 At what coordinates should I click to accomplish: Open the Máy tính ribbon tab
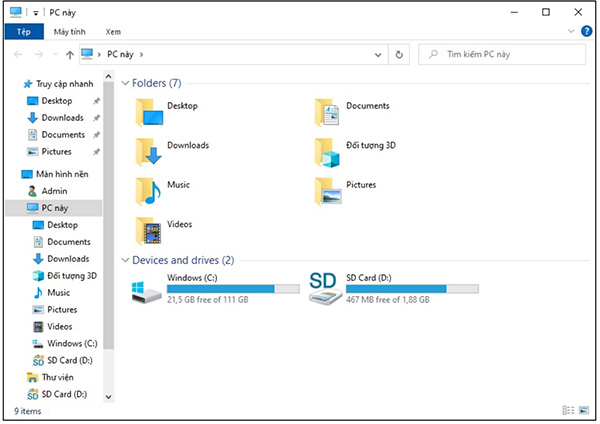(69, 32)
